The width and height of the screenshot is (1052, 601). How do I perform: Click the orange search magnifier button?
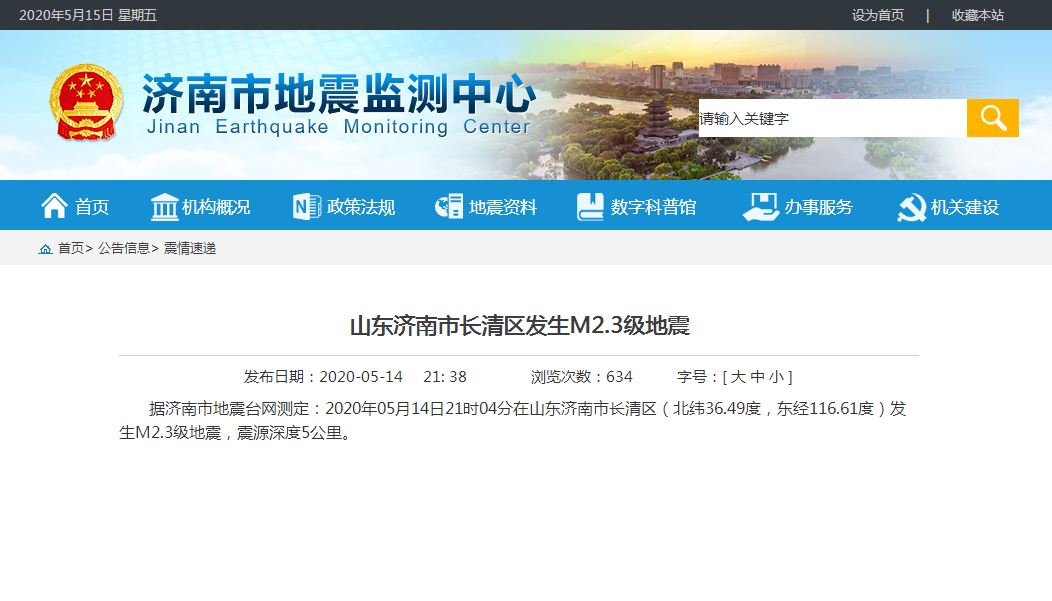pyautogui.click(x=992, y=118)
